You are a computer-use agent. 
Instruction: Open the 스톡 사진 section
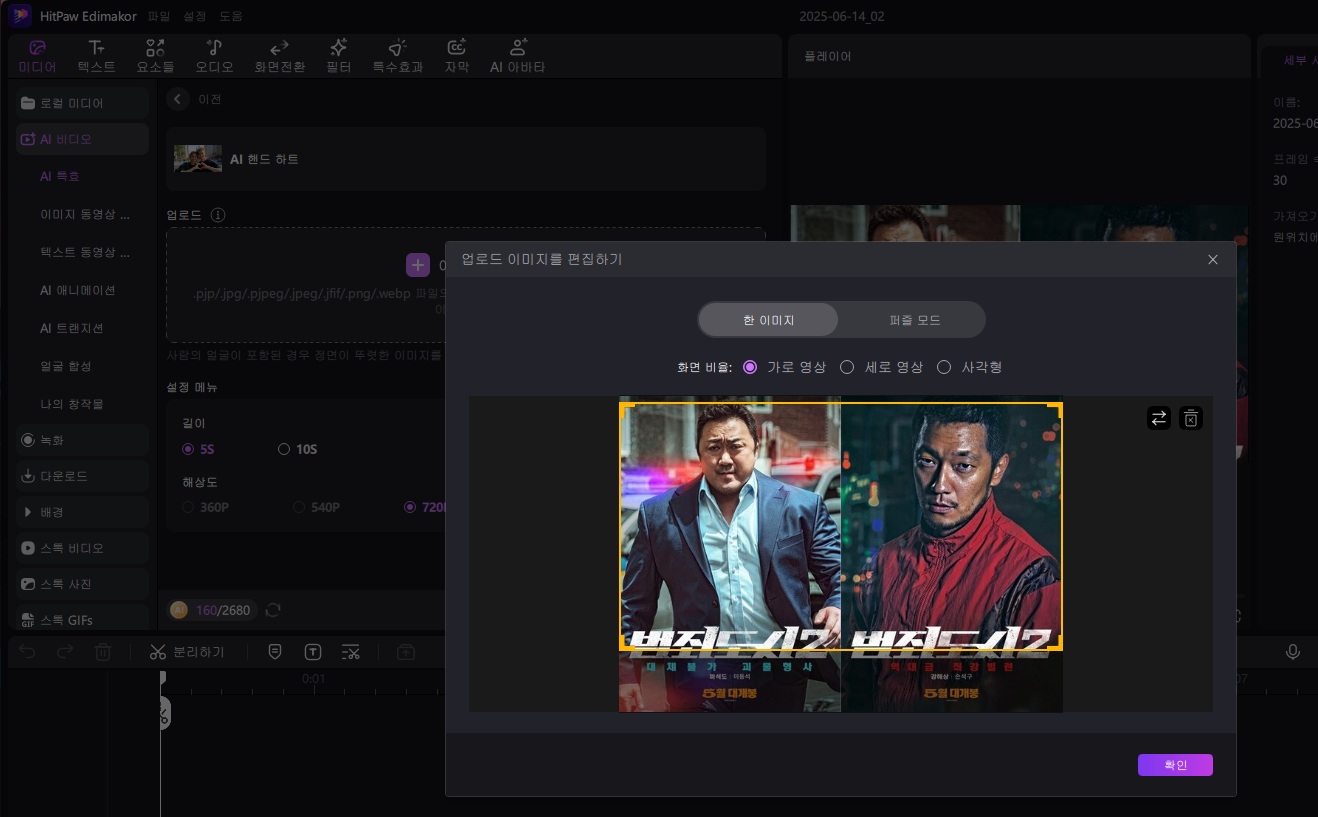(82, 584)
